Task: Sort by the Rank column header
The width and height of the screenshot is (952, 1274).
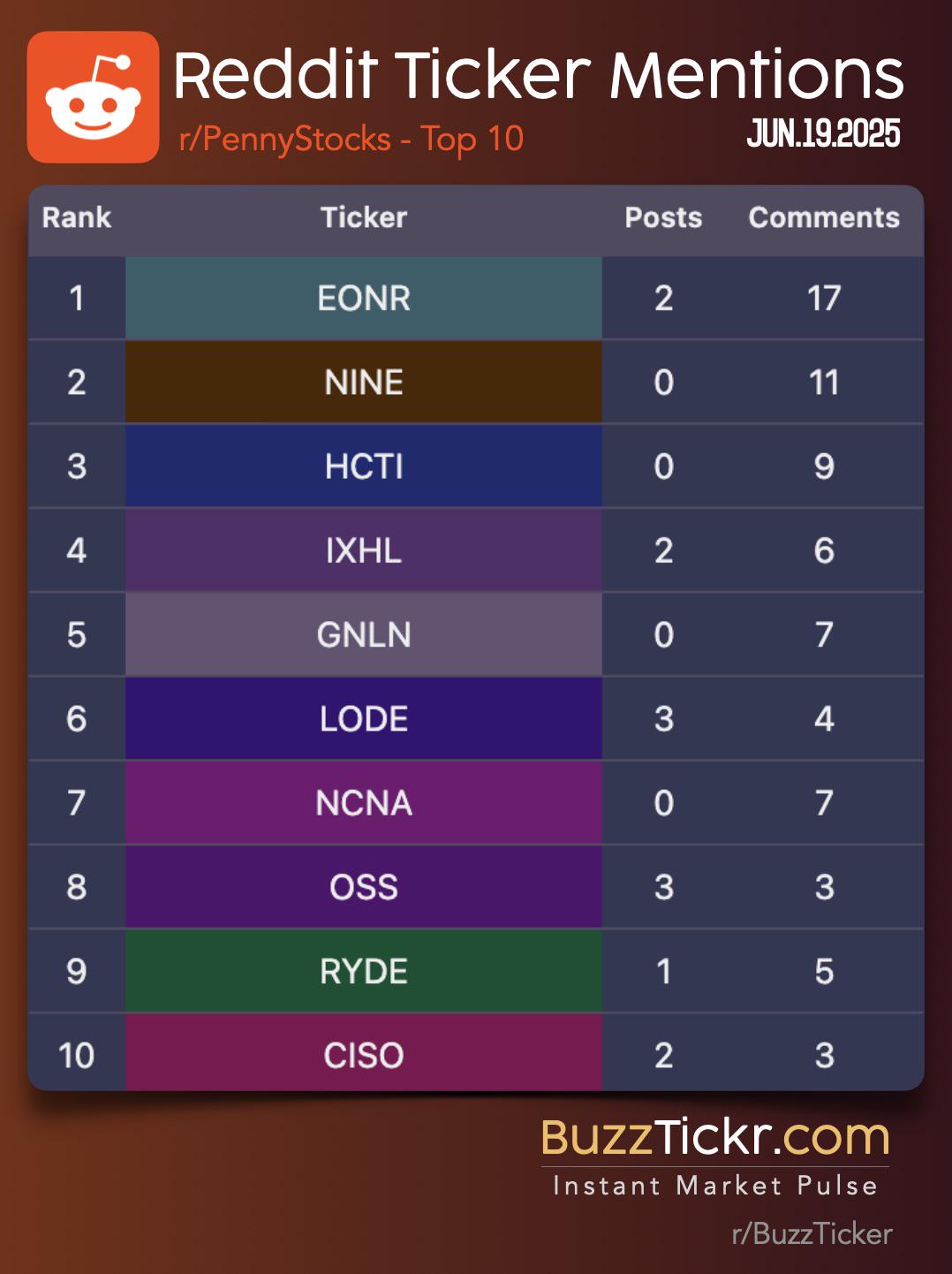Action: pos(77,217)
